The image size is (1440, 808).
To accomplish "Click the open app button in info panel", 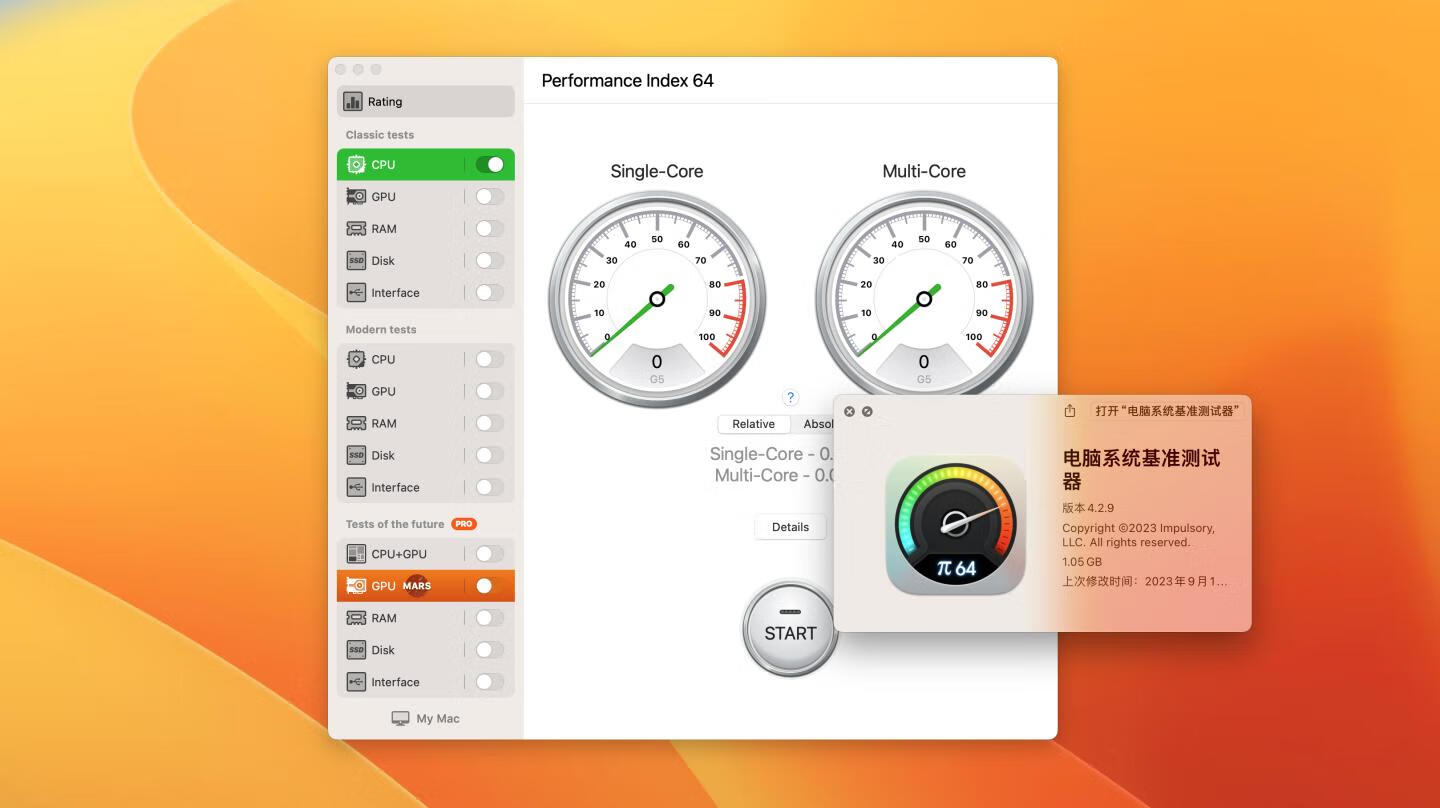I will tap(1167, 411).
